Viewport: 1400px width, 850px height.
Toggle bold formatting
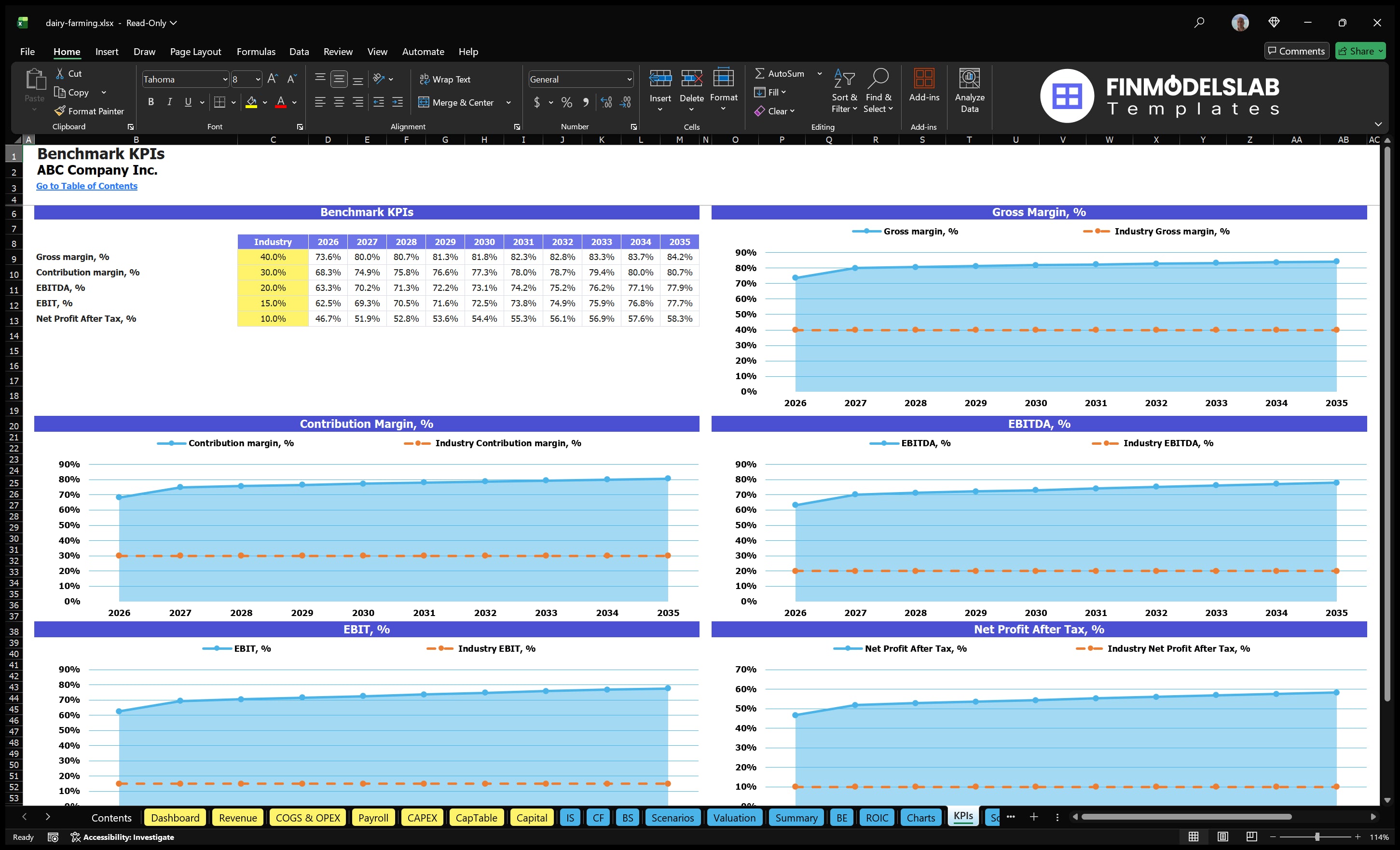pyautogui.click(x=151, y=102)
